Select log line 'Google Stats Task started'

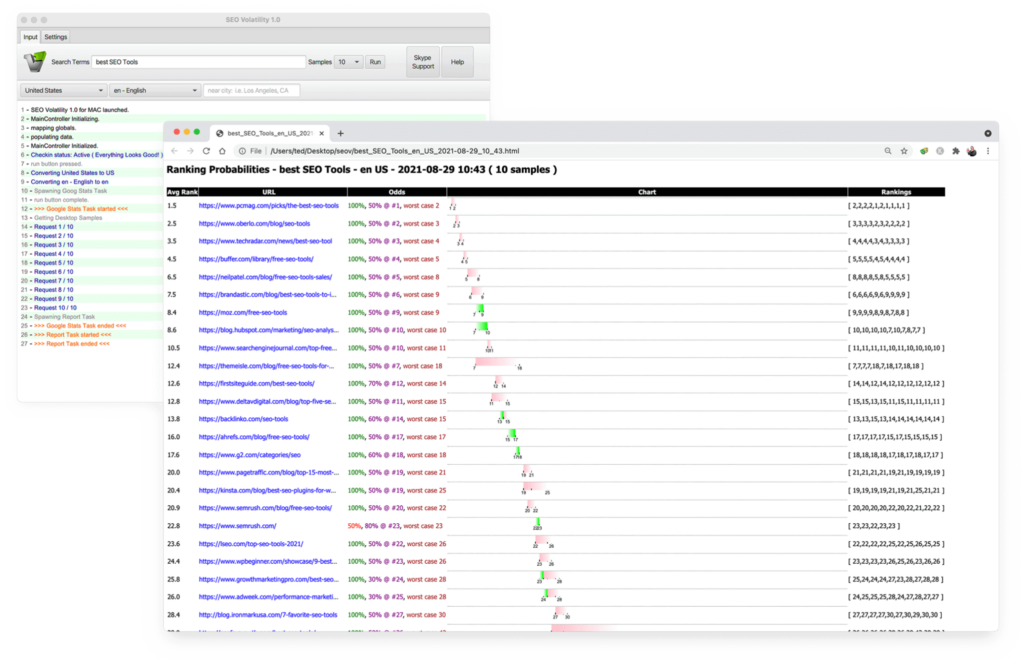(81, 209)
